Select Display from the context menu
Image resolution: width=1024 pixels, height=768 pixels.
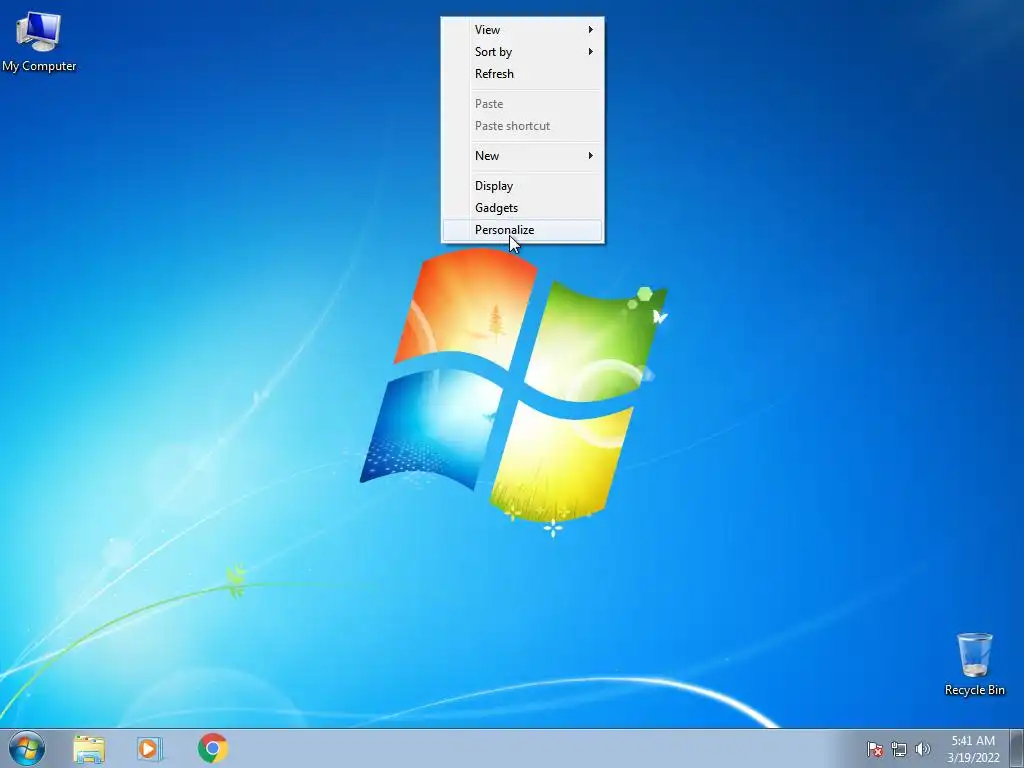pos(522,185)
